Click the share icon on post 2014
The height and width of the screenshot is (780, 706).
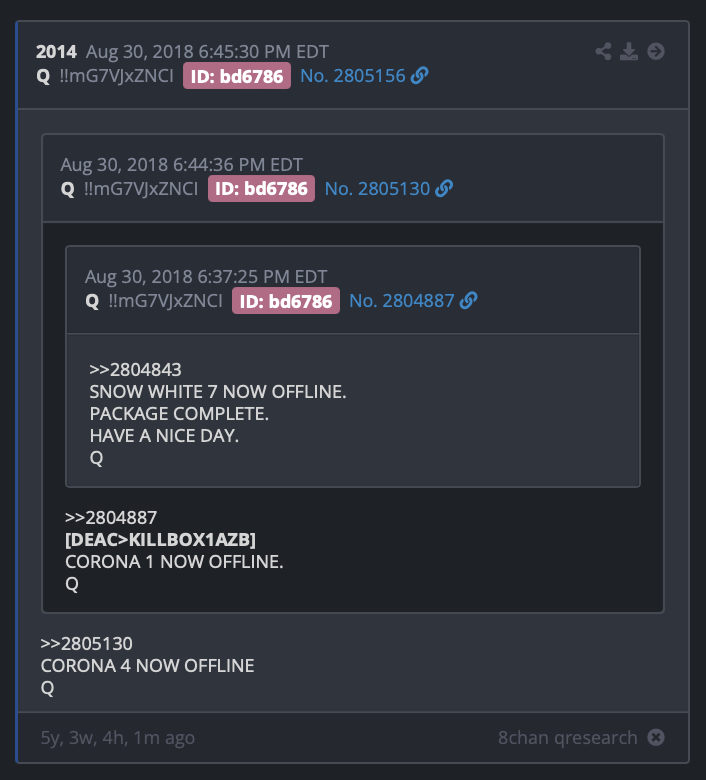click(x=603, y=51)
